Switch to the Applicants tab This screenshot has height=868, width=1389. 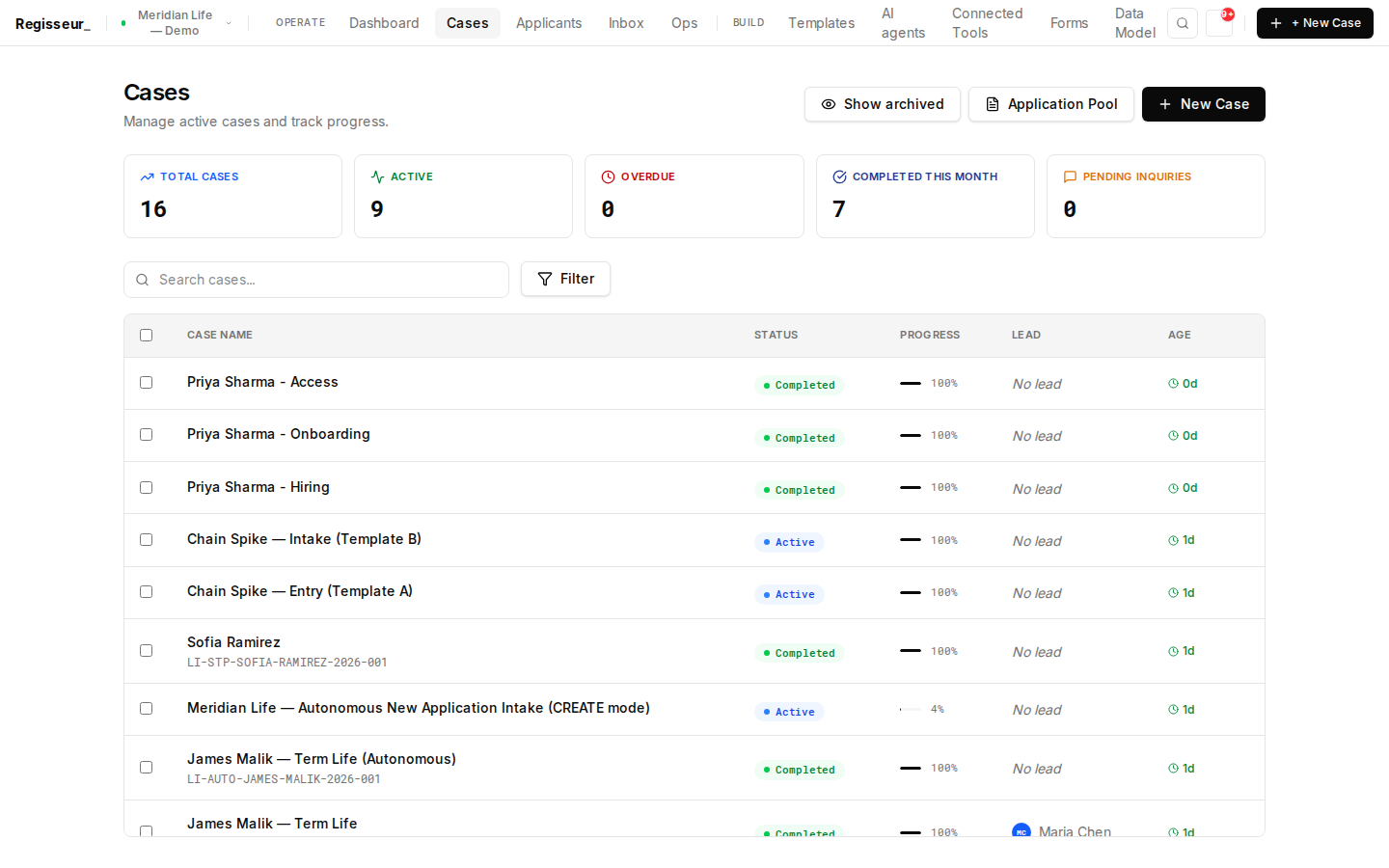tap(549, 23)
